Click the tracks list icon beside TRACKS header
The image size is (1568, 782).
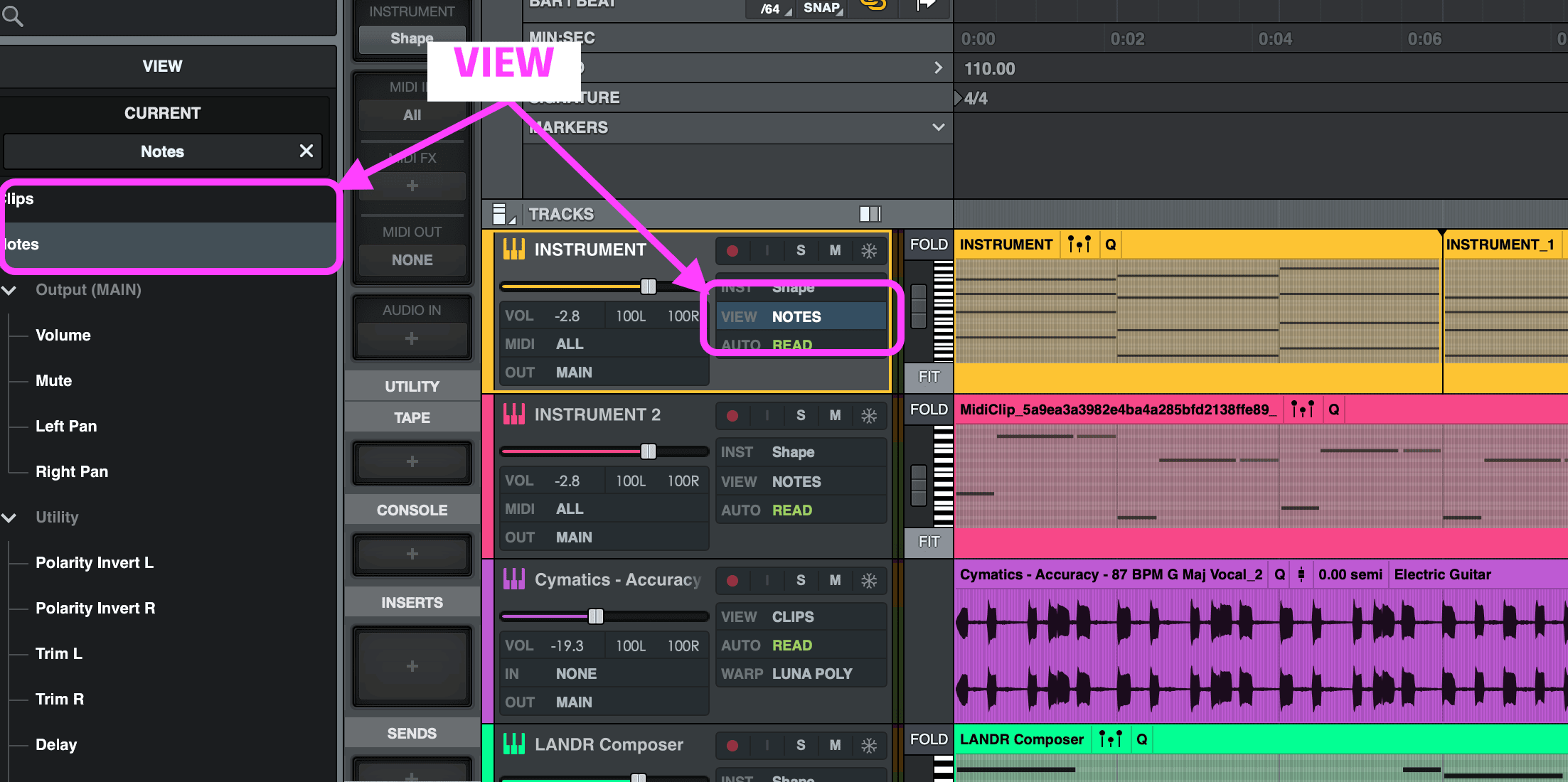point(501,214)
